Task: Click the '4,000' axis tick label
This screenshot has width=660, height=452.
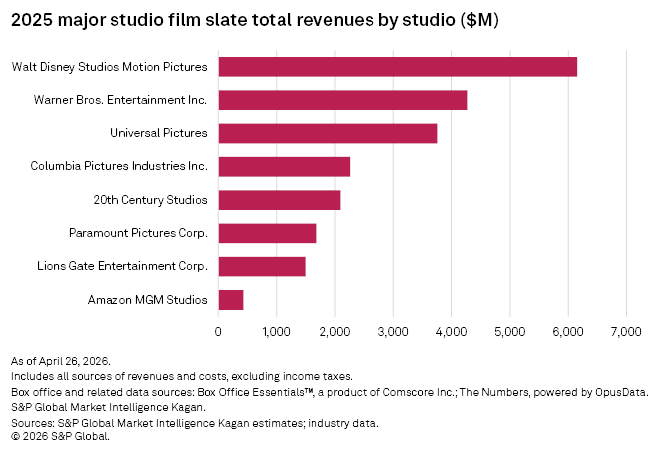Action: [x=452, y=332]
